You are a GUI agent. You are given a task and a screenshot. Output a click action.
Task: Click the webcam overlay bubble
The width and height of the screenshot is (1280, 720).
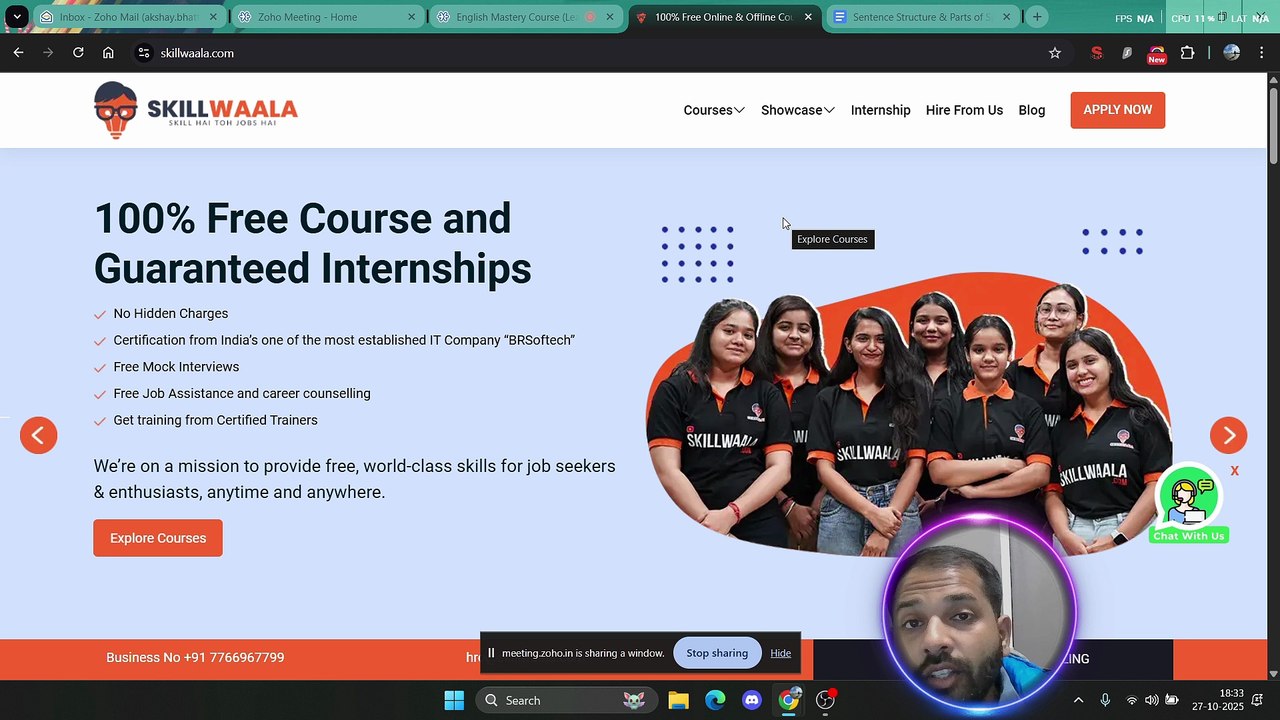pos(978,612)
